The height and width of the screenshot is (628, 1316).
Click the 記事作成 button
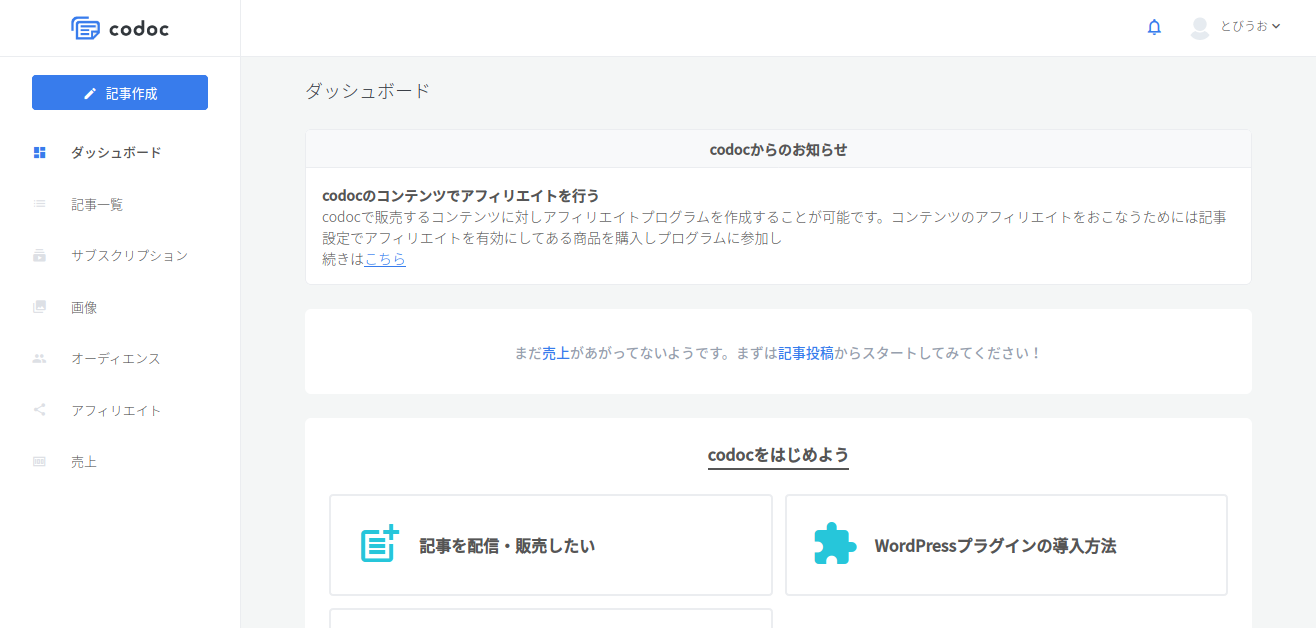120,93
